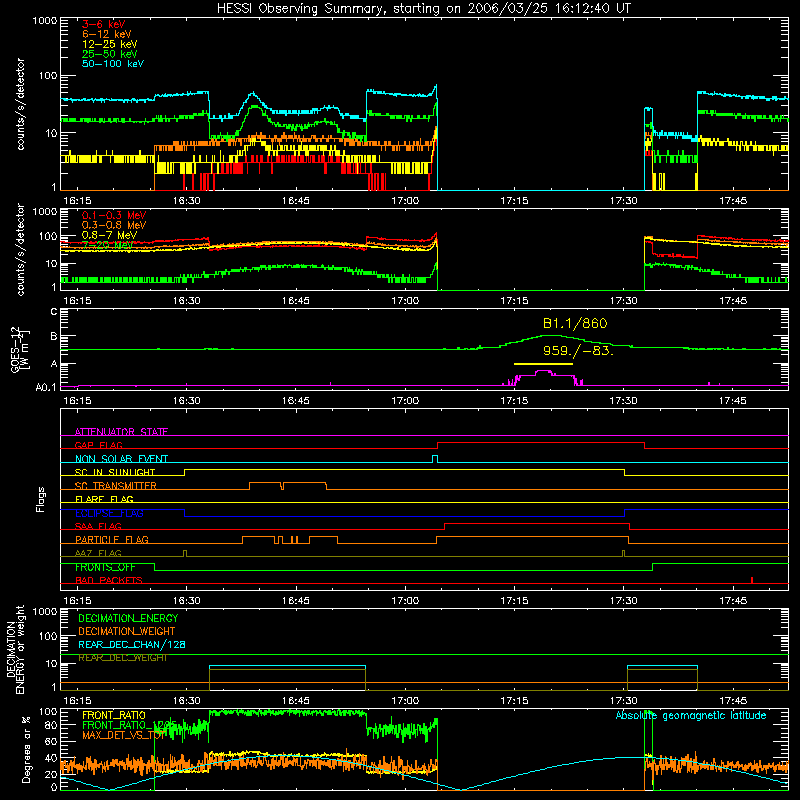Select the PARTICLE_FLAG label
This screenshot has width=800, height=800.
click(x=112, y=539)
